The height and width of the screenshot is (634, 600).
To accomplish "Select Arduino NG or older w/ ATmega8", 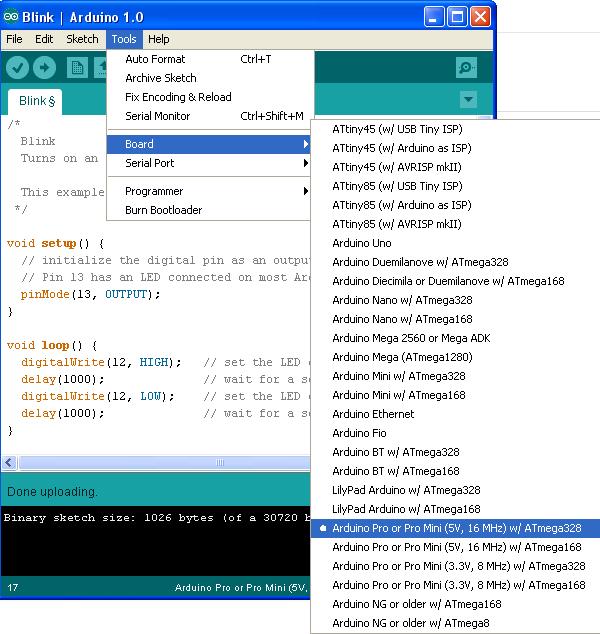I will coord(456,623).
